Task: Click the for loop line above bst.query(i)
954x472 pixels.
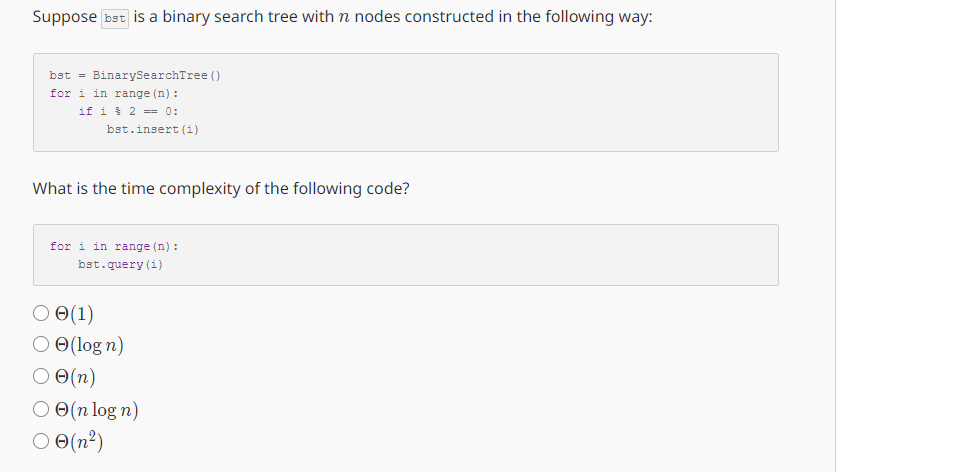Action: pos(114,246)
